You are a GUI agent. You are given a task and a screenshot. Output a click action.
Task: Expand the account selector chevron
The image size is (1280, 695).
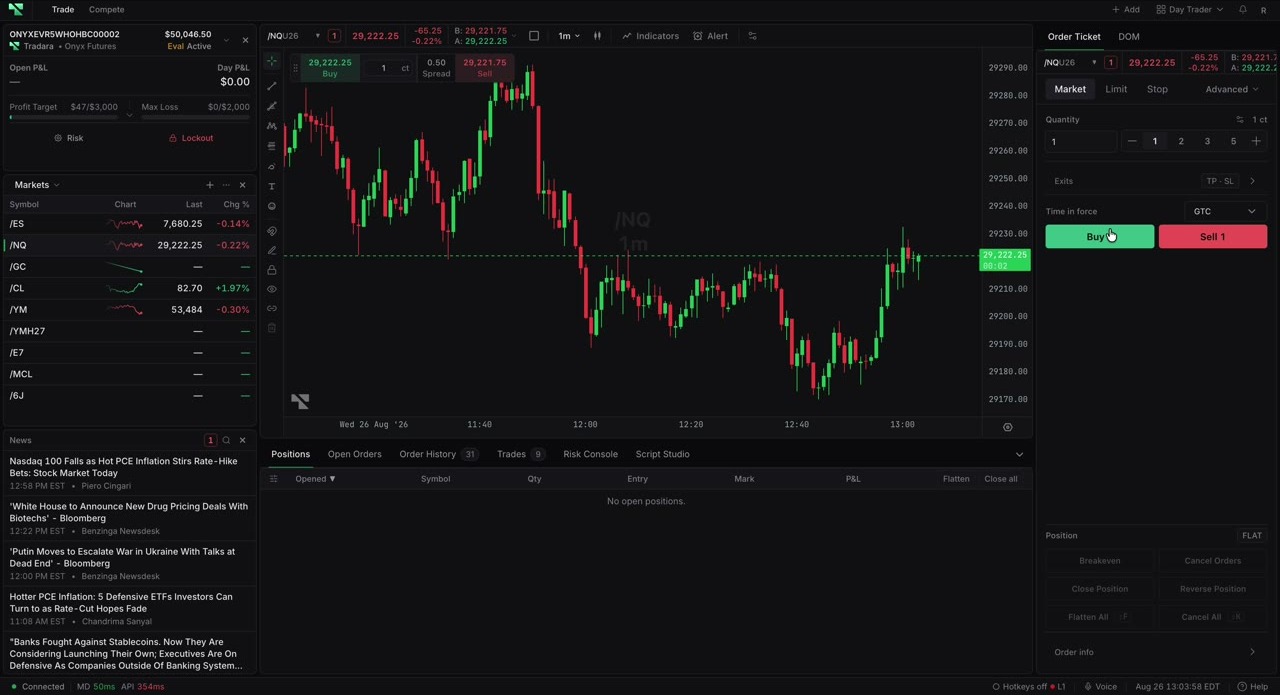[x=226, y=41]
